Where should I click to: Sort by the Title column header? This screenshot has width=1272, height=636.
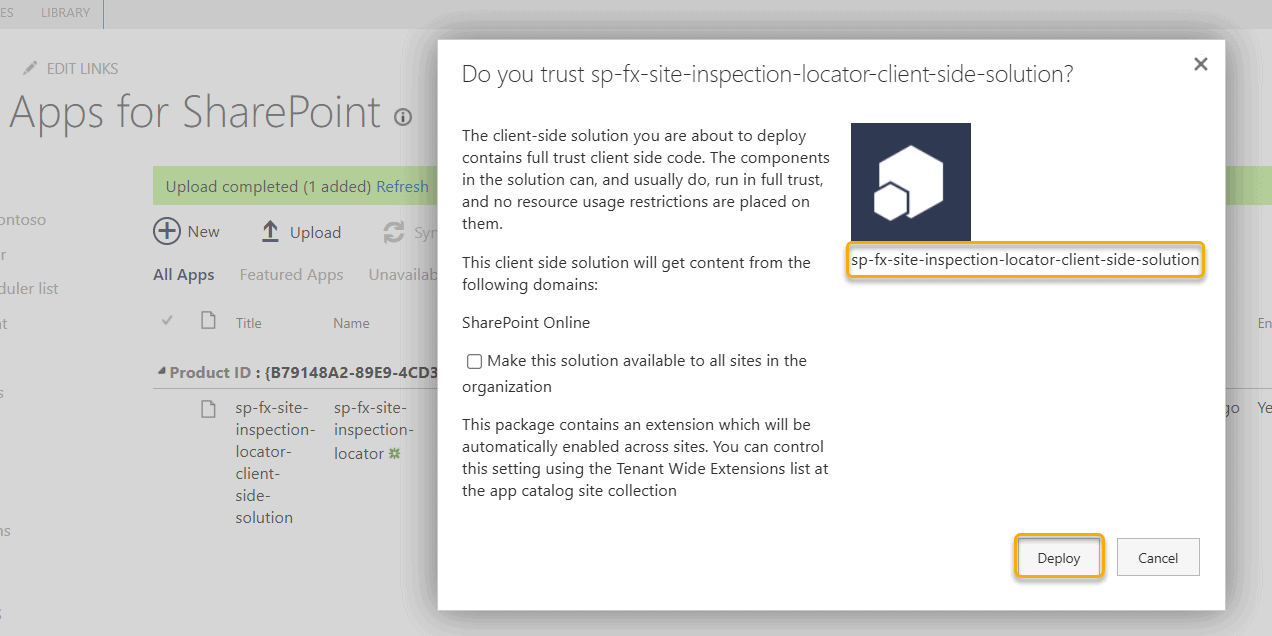[x=249, y=323]
